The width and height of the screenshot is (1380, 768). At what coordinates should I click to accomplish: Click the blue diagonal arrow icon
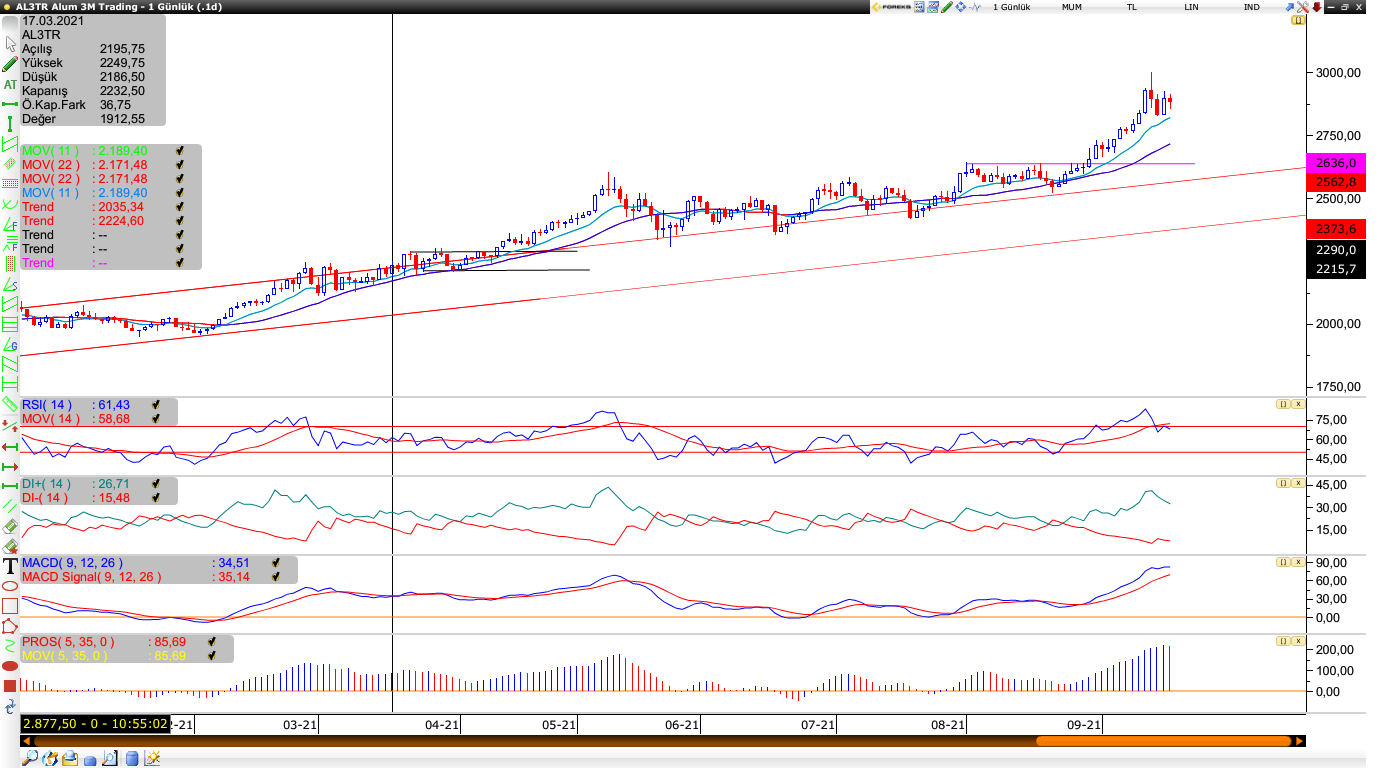click(x=1289, y=7)
